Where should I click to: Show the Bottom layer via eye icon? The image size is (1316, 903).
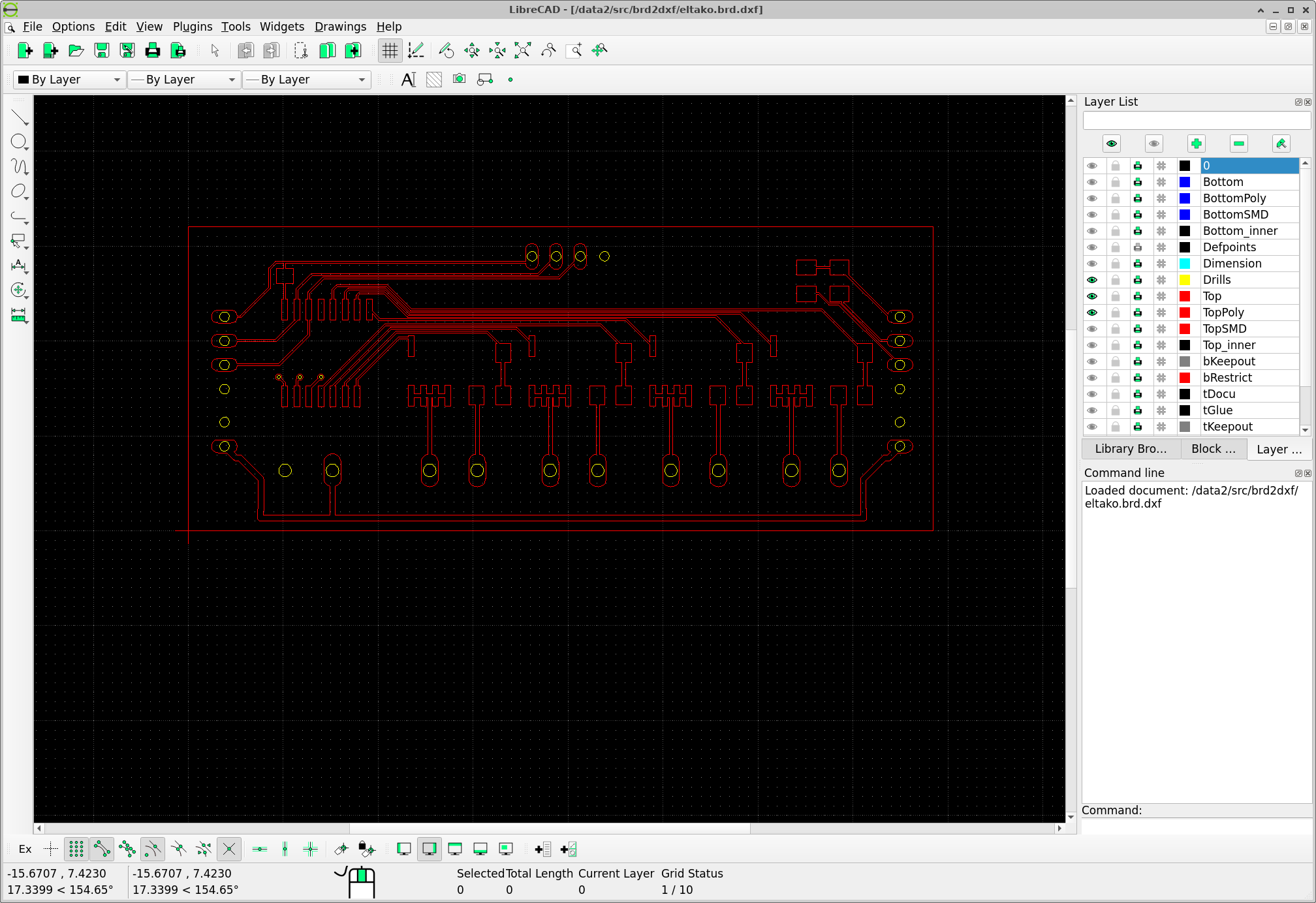[1092, 182]
